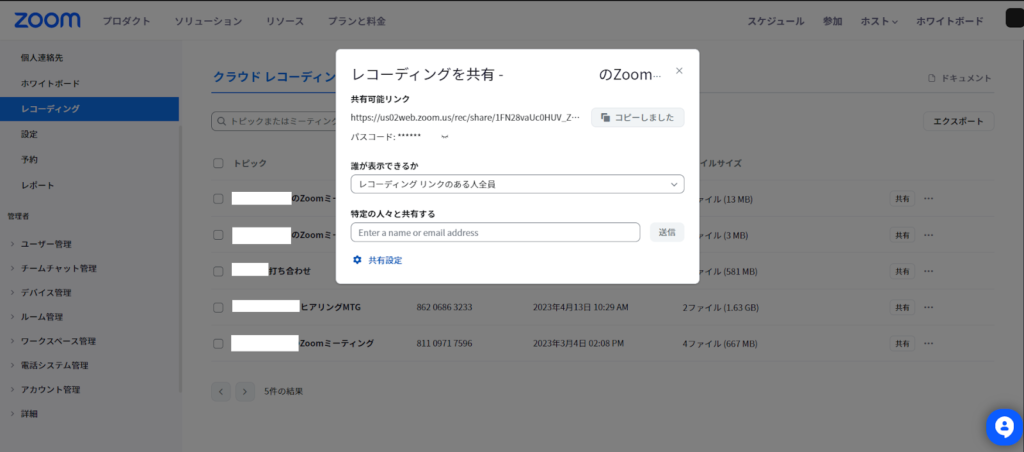
Task: Click the search magnifier icon in topic search
Action: [x=222, y=121]
